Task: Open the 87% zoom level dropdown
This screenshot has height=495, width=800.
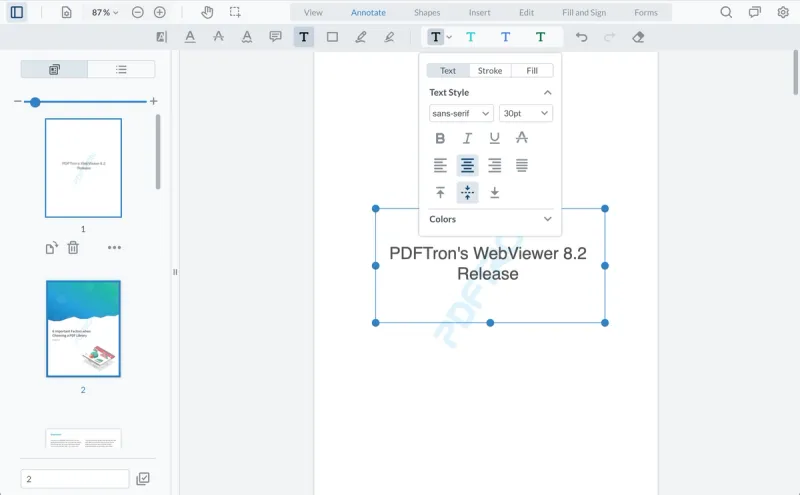Action: 105,12
